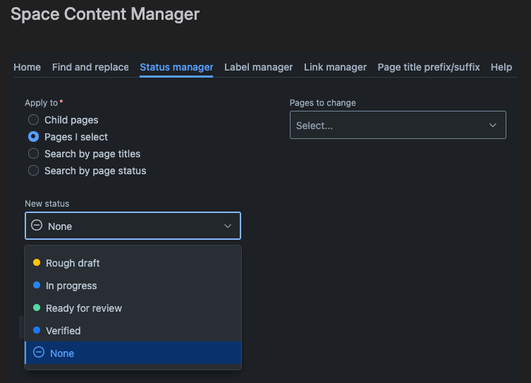Click the no-status icon in New status field
The width and height of the screenshot is (531, 383).
(37, 225)
